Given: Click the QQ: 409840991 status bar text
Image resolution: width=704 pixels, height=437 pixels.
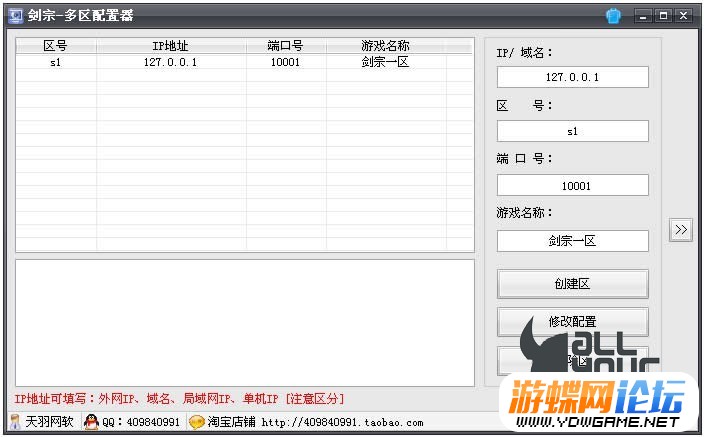Looking at the screenshot, I should 141,422.
